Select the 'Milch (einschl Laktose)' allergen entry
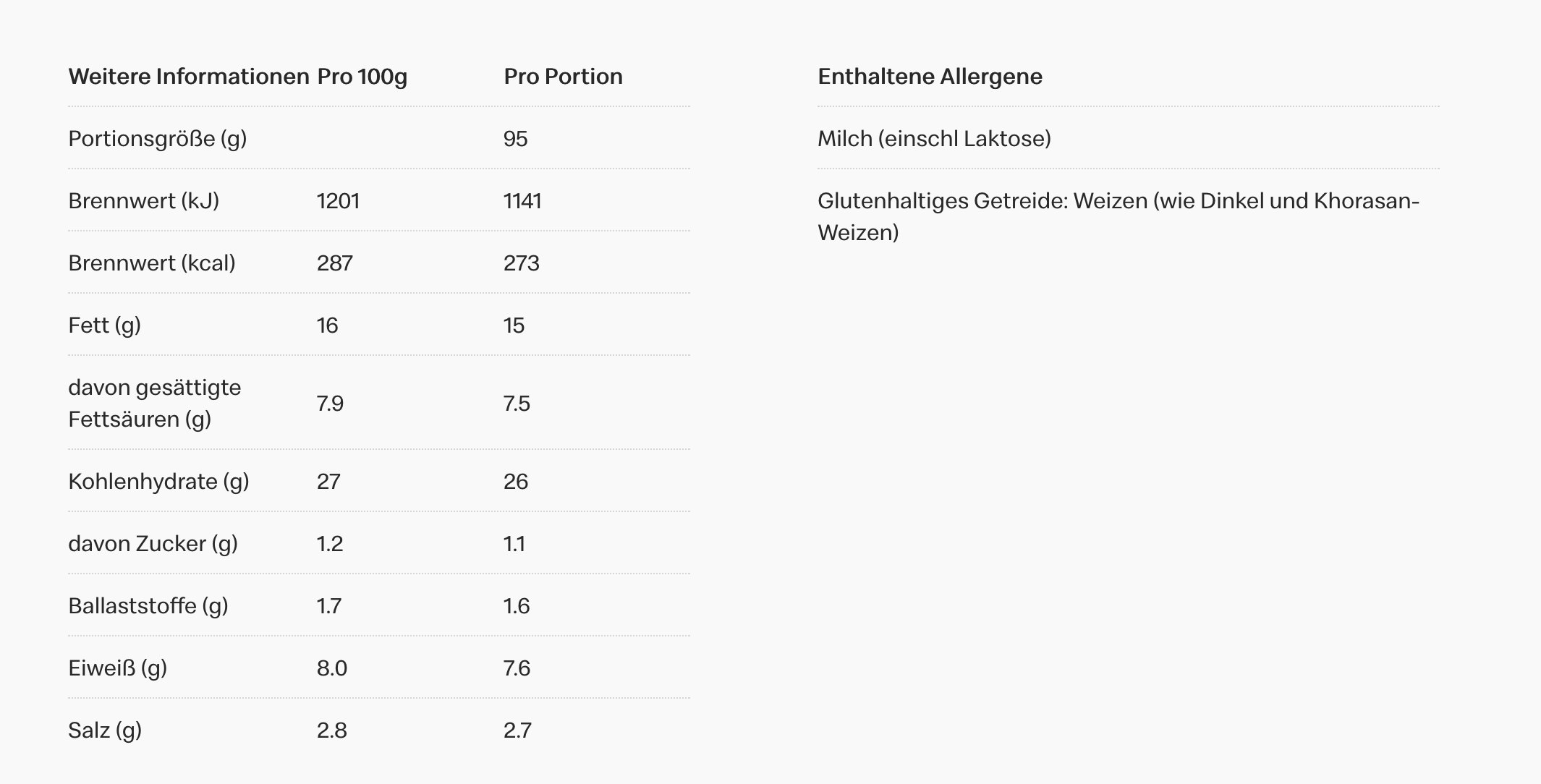Viewport: 1541px width, 784px height. pos(934,139)
